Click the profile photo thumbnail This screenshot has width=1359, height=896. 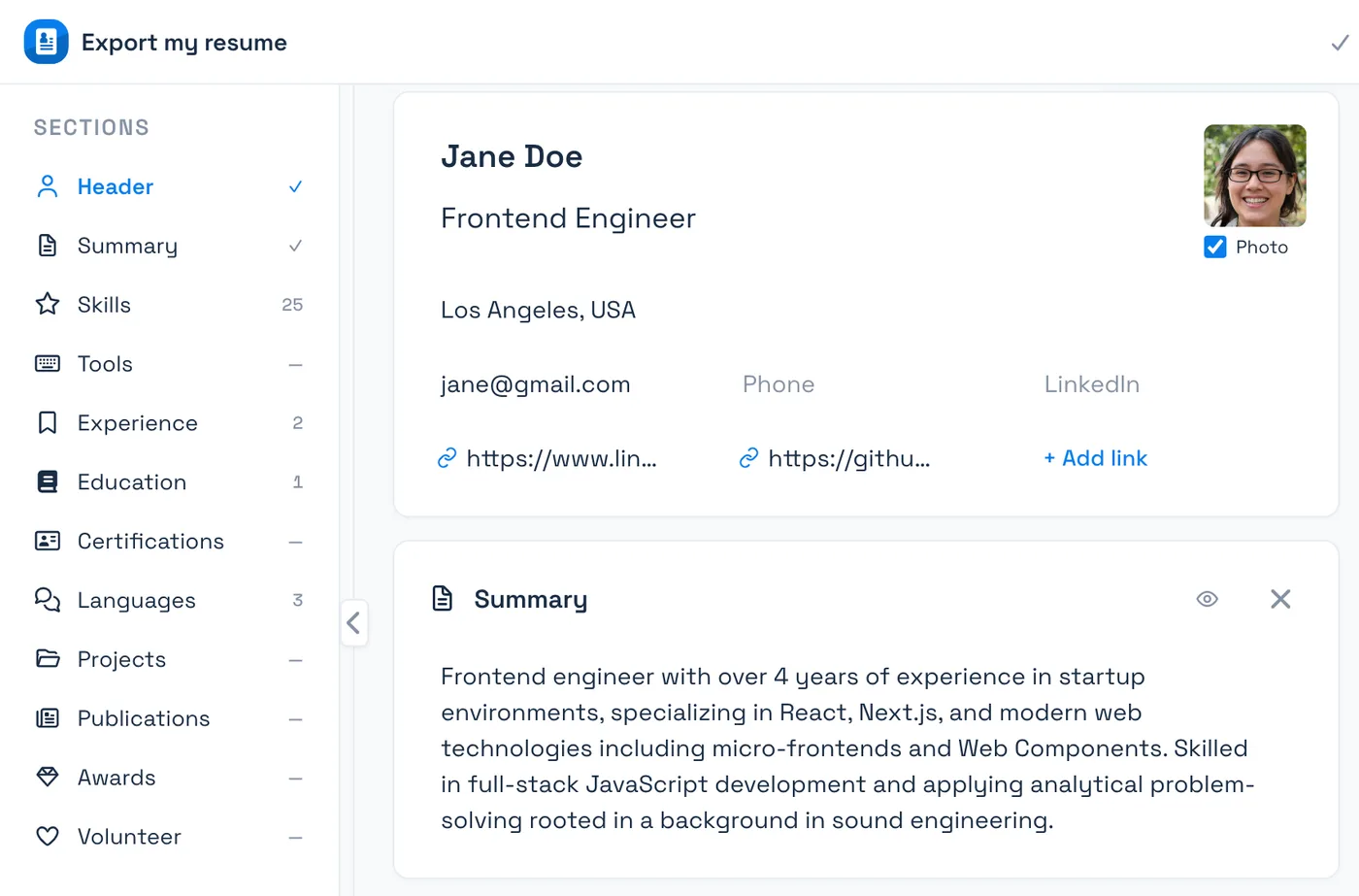tap(1255, 176)
